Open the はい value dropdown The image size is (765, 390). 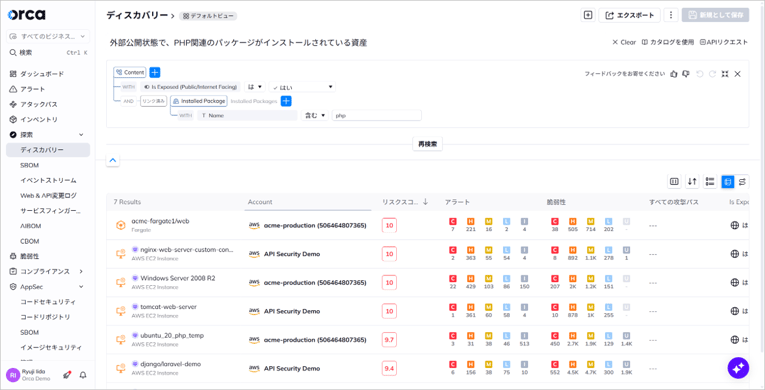tap(302, 87)
